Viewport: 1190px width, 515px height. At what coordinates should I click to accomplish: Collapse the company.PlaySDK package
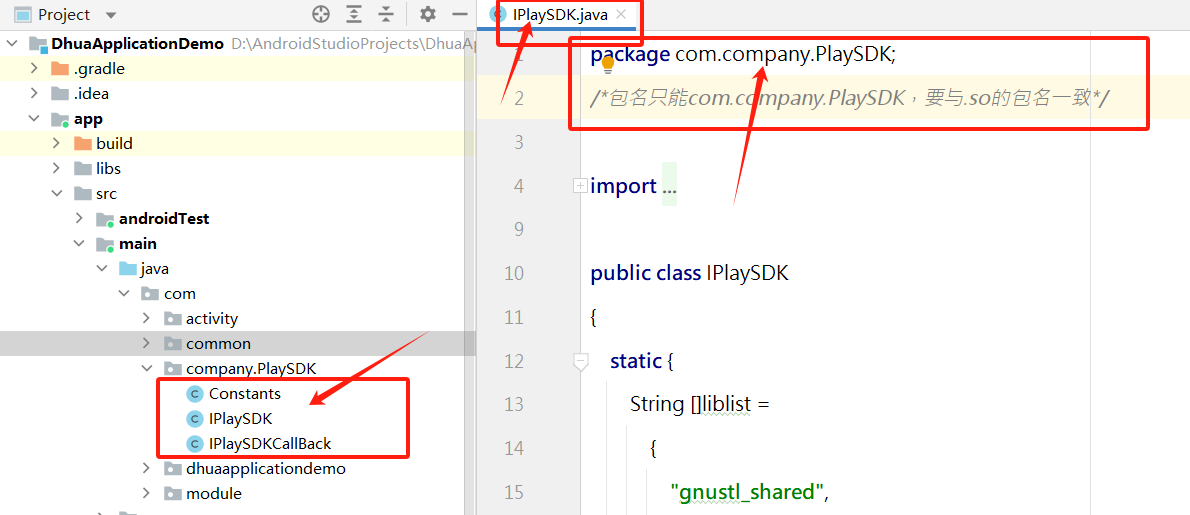click(146, 369)
